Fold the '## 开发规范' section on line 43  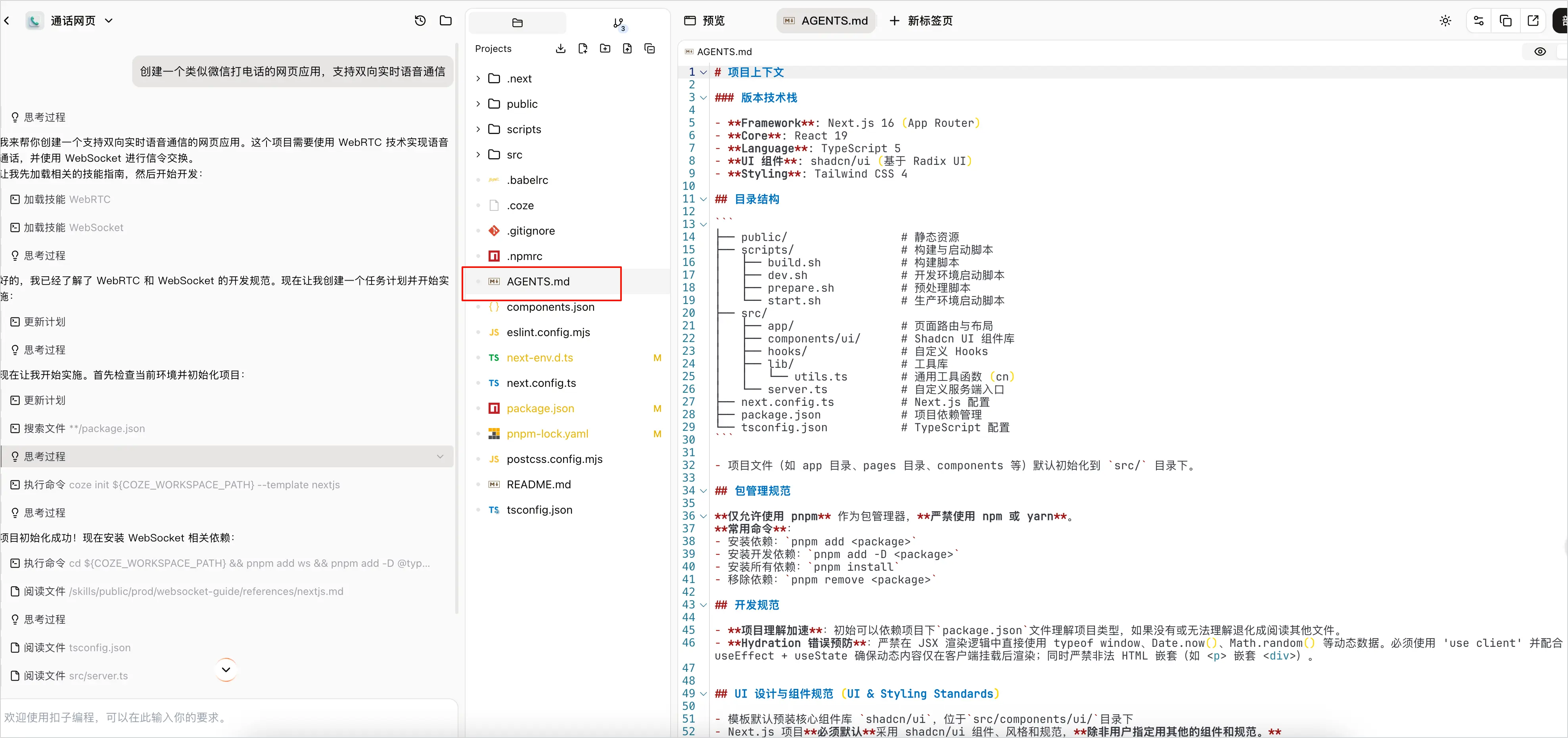[703, 605]
